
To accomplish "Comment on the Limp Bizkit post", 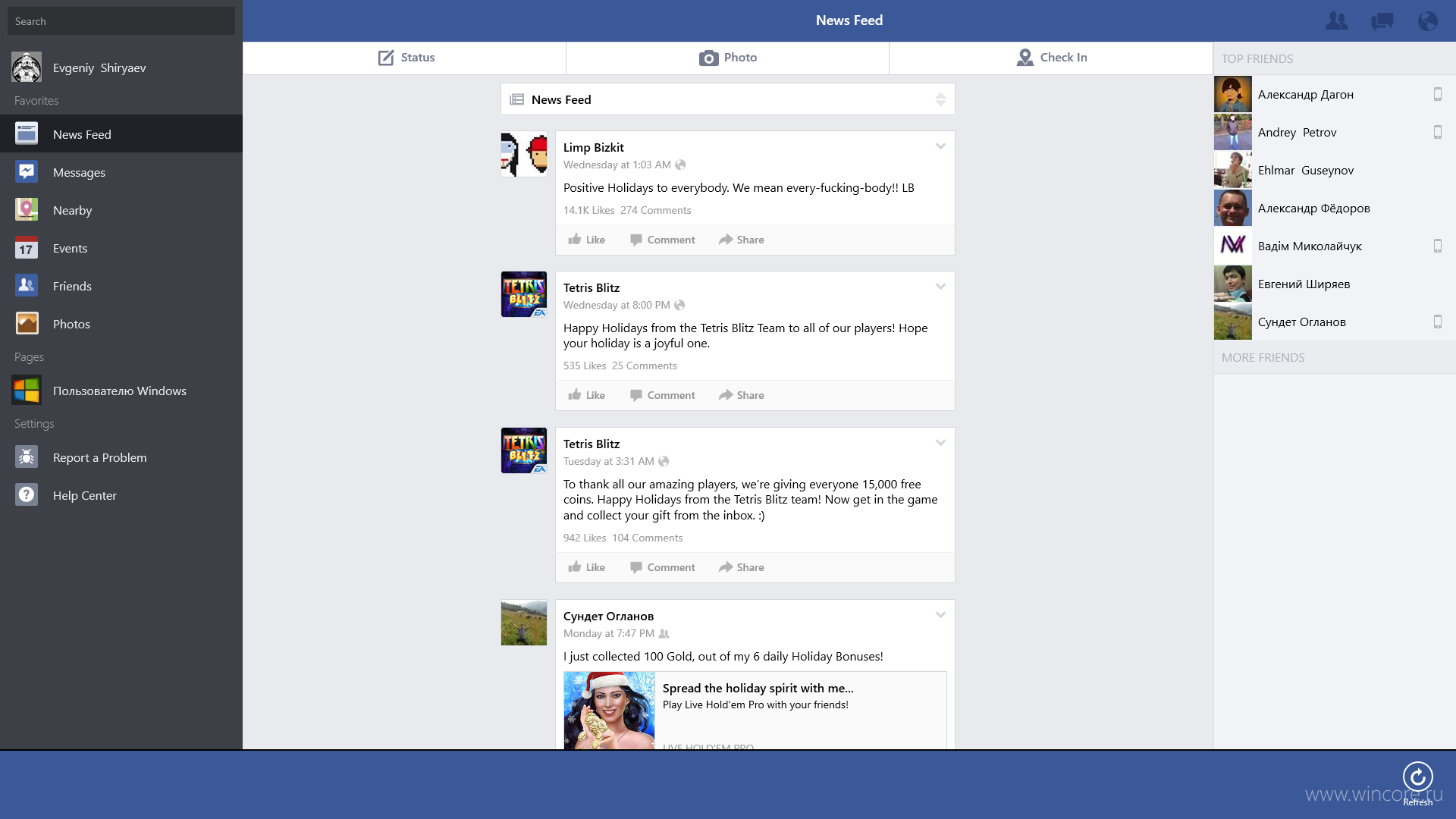I will (x=663, y=240).
